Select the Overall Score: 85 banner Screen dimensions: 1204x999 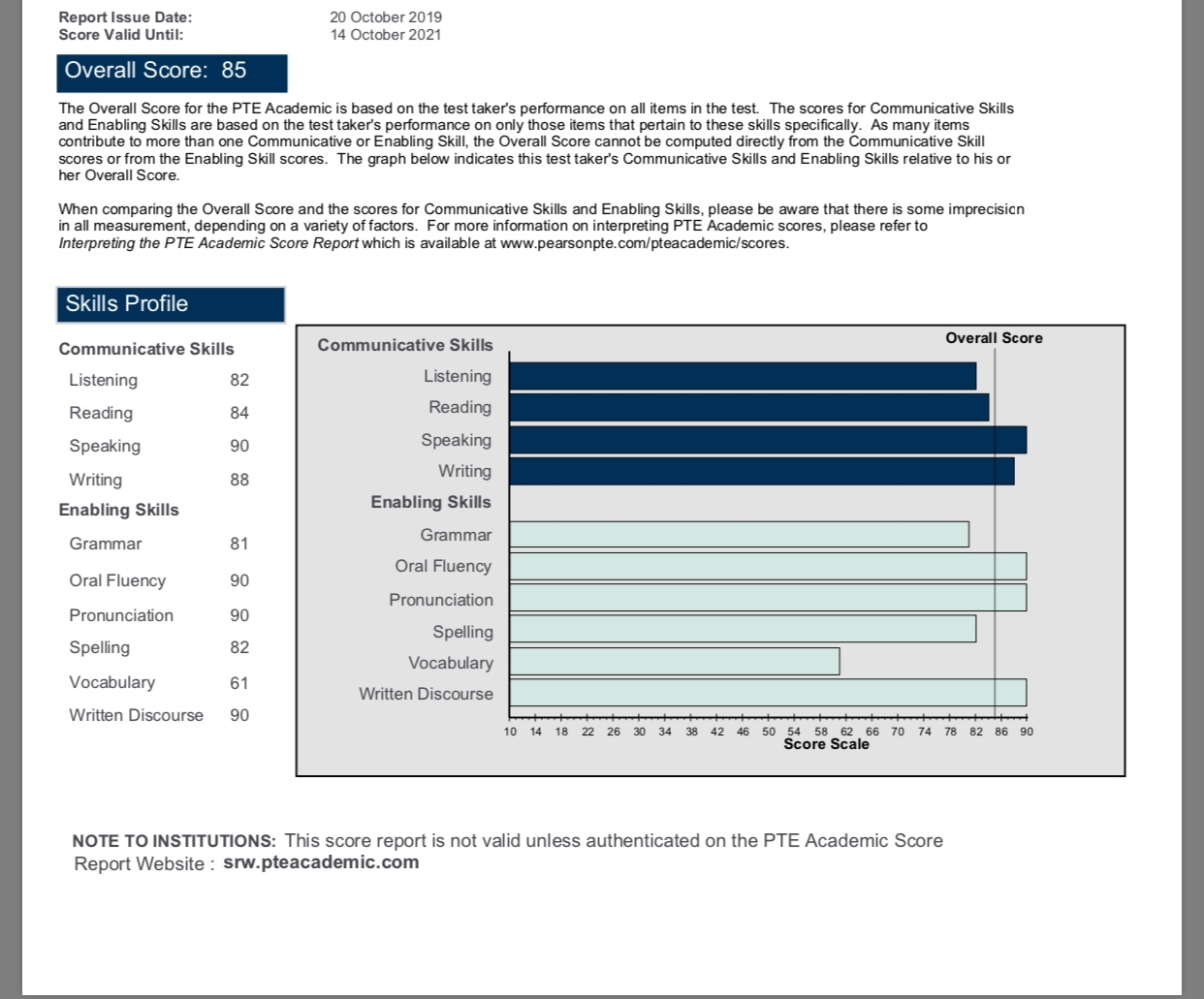click(x=172, y=72)
